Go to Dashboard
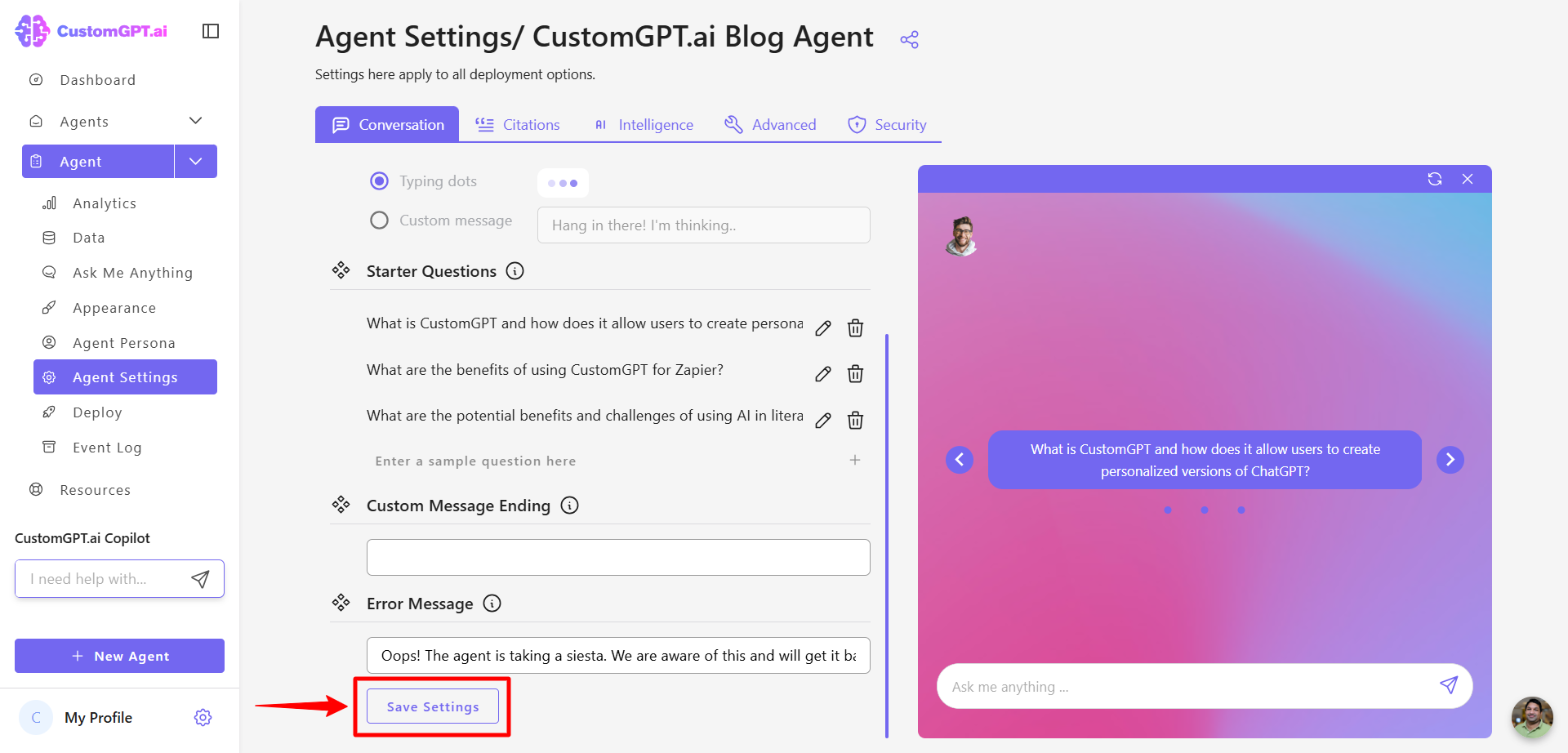1568x753 pixels. click(x=97, y=80)
